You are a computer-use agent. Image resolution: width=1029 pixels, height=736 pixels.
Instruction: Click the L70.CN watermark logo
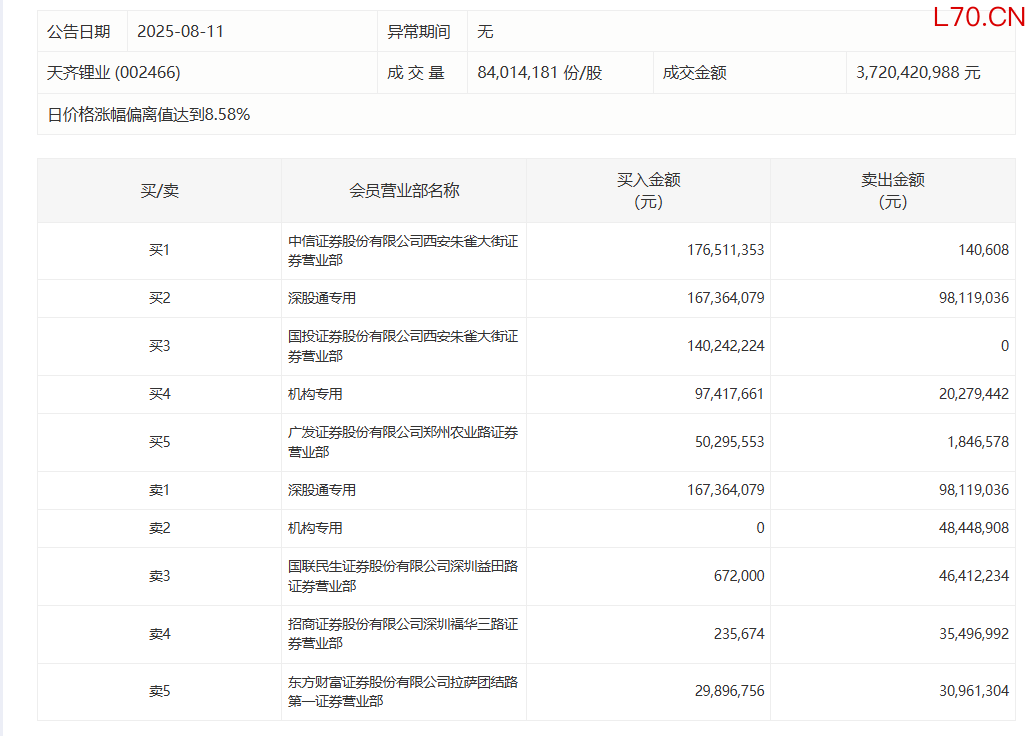[978, 17]
